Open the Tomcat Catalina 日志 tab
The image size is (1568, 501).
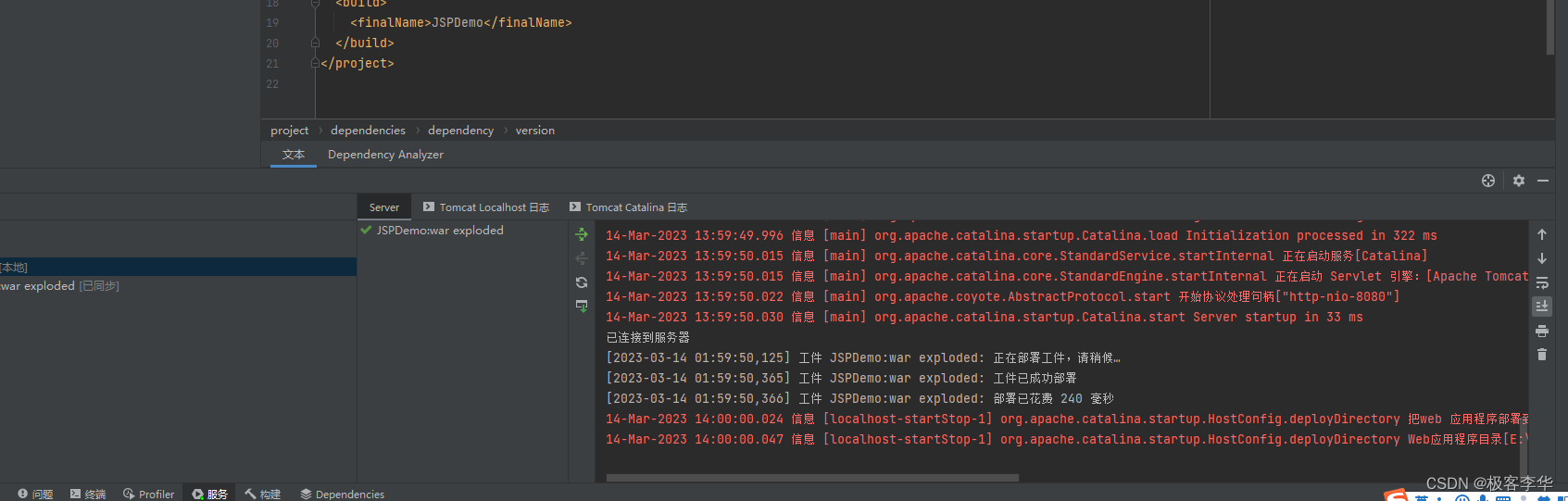click(x=629, y=207)
